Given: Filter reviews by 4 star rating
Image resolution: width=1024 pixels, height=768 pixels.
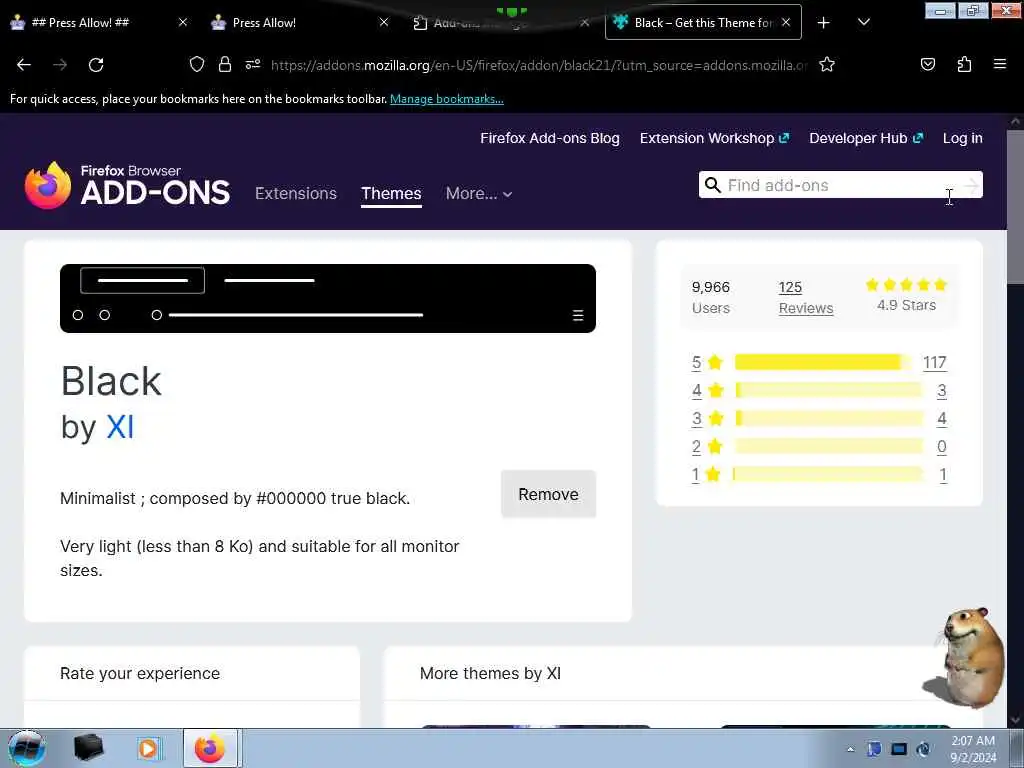Looking at the screenshot, I should click(707, 391).
